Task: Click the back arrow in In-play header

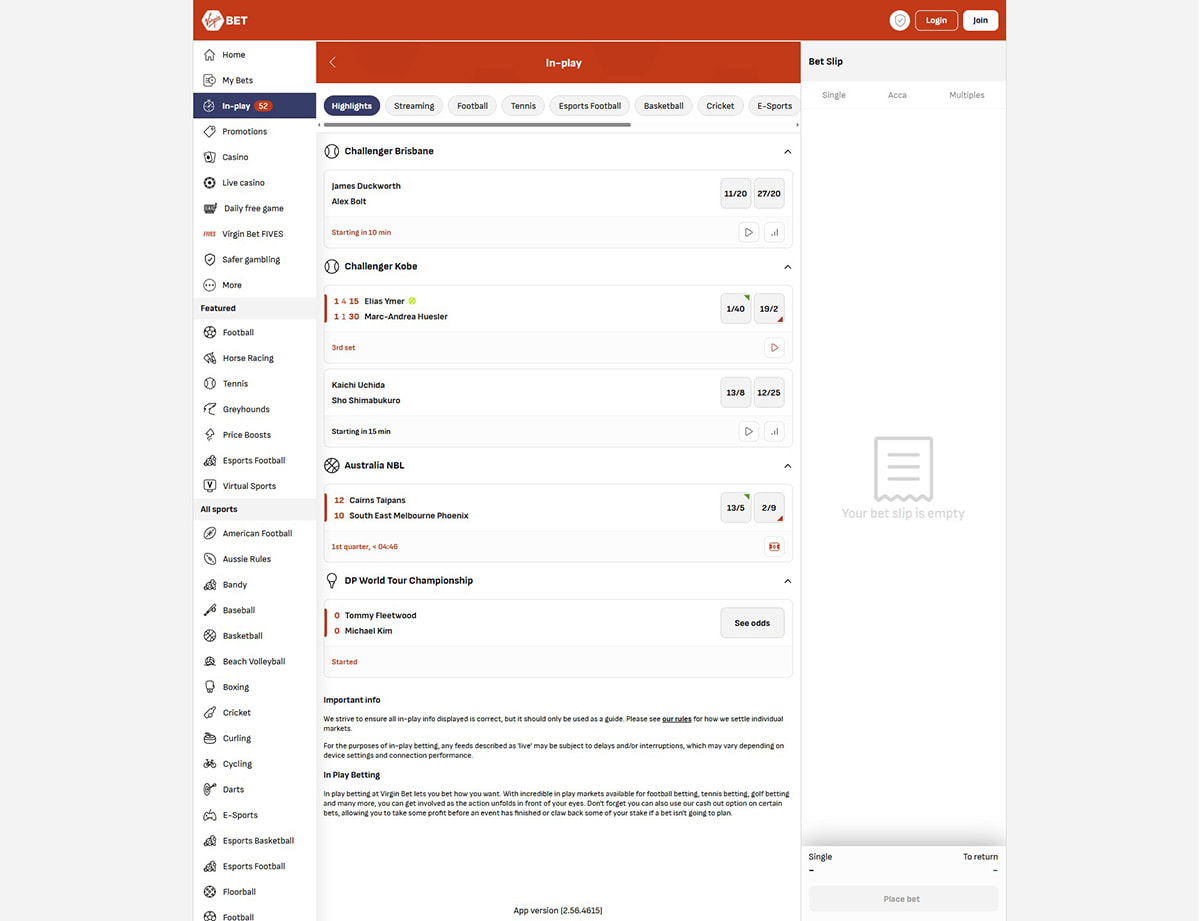Action: coord(333,62)
